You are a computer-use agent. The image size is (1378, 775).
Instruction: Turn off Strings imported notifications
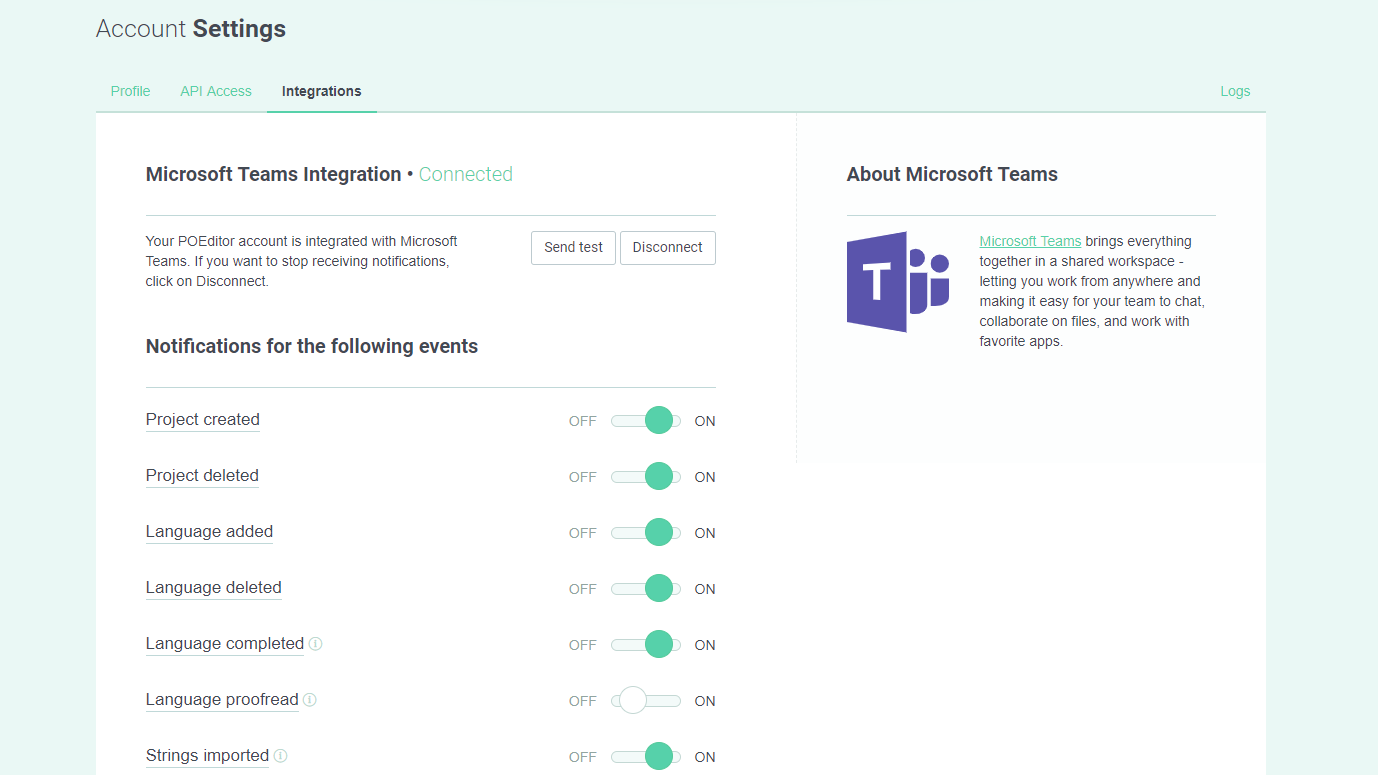tap(646, 757)
